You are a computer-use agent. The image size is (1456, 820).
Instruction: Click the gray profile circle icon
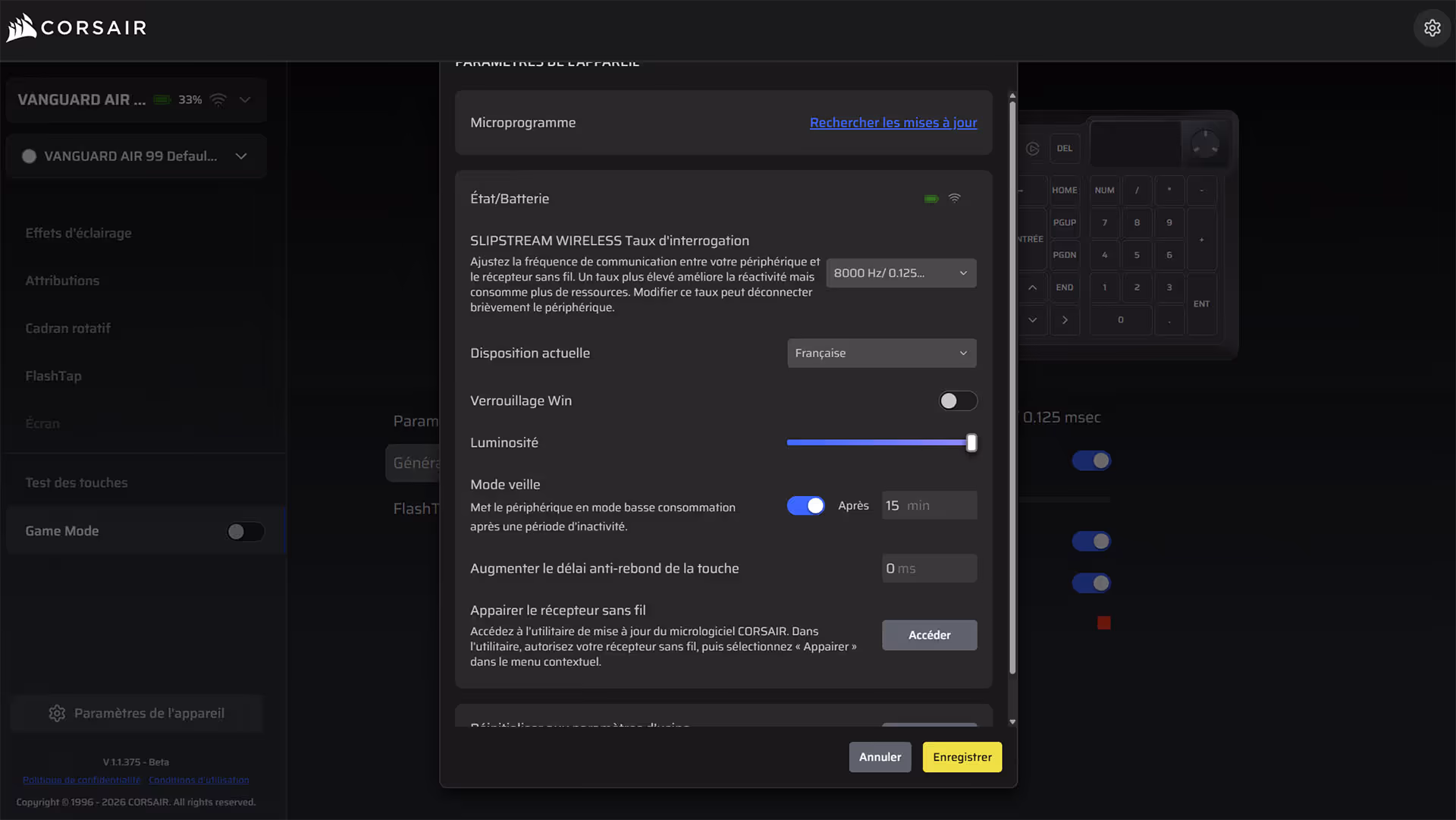30,156
